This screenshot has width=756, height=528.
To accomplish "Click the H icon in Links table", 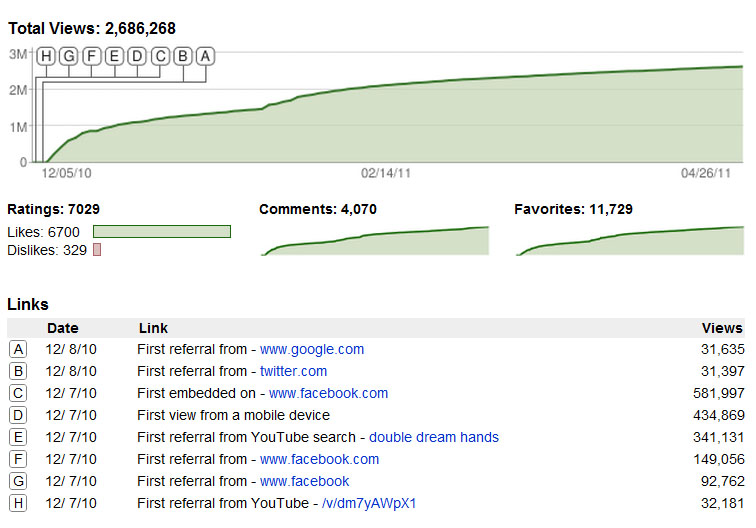I will coord(18,503).
